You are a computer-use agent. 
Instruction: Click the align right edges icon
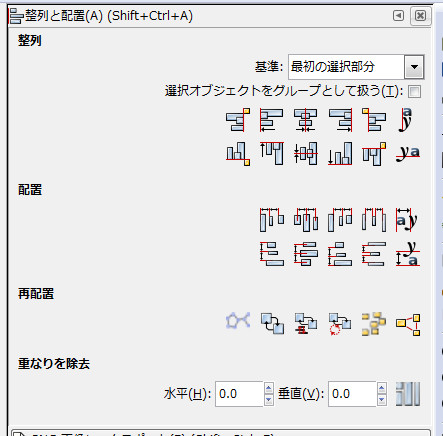pos(340,120)
